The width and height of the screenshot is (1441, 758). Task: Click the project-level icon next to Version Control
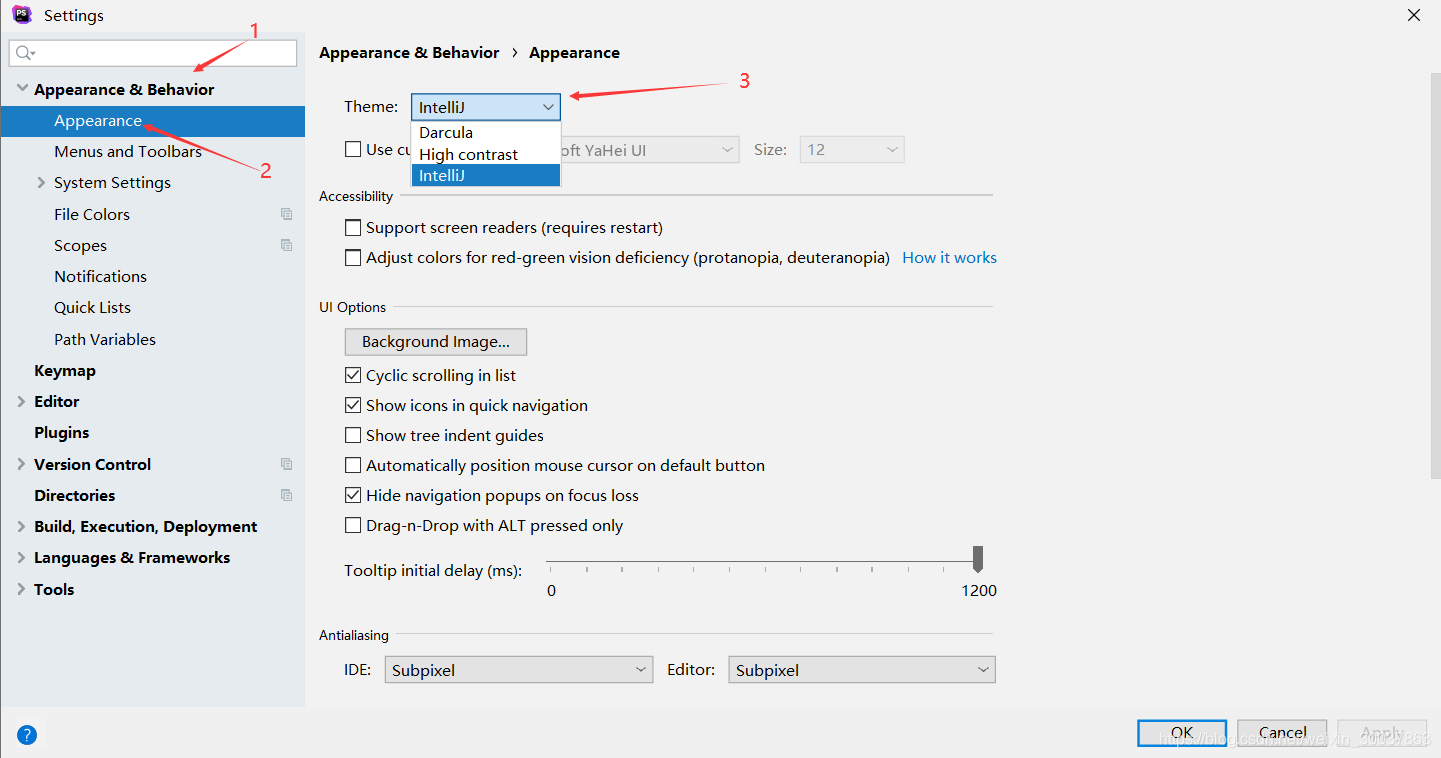pyautogui.click(x=287, y=464)
